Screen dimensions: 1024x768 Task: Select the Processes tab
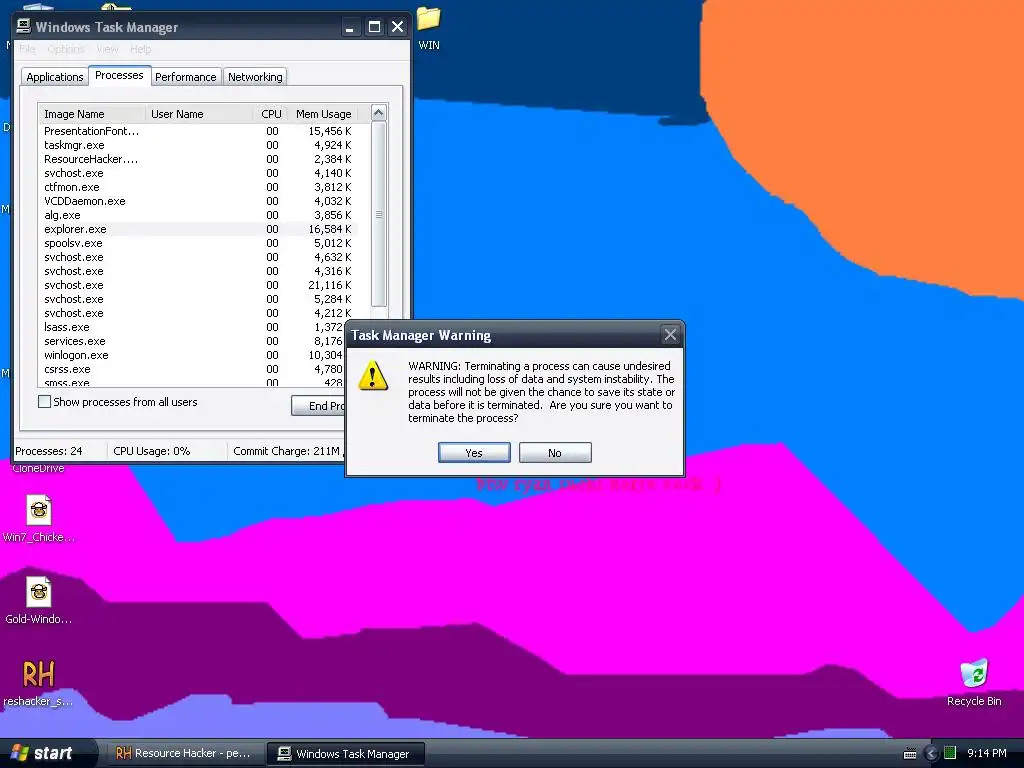[x=119, y=75]
